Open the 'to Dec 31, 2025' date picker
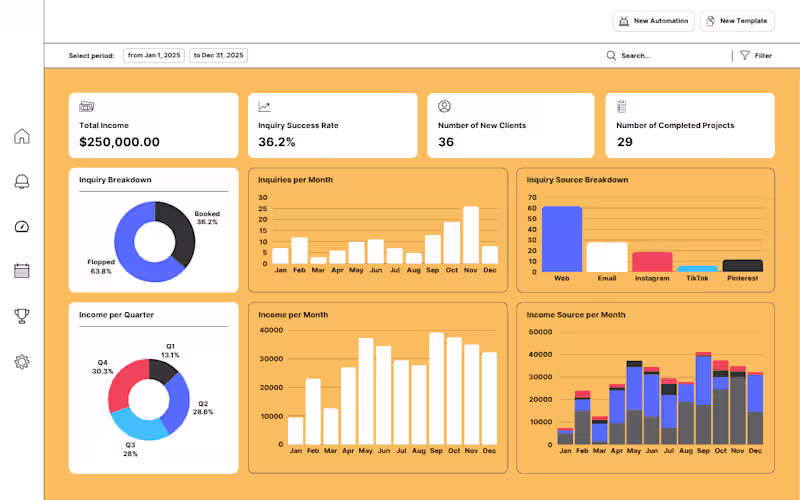 [218, 55]
